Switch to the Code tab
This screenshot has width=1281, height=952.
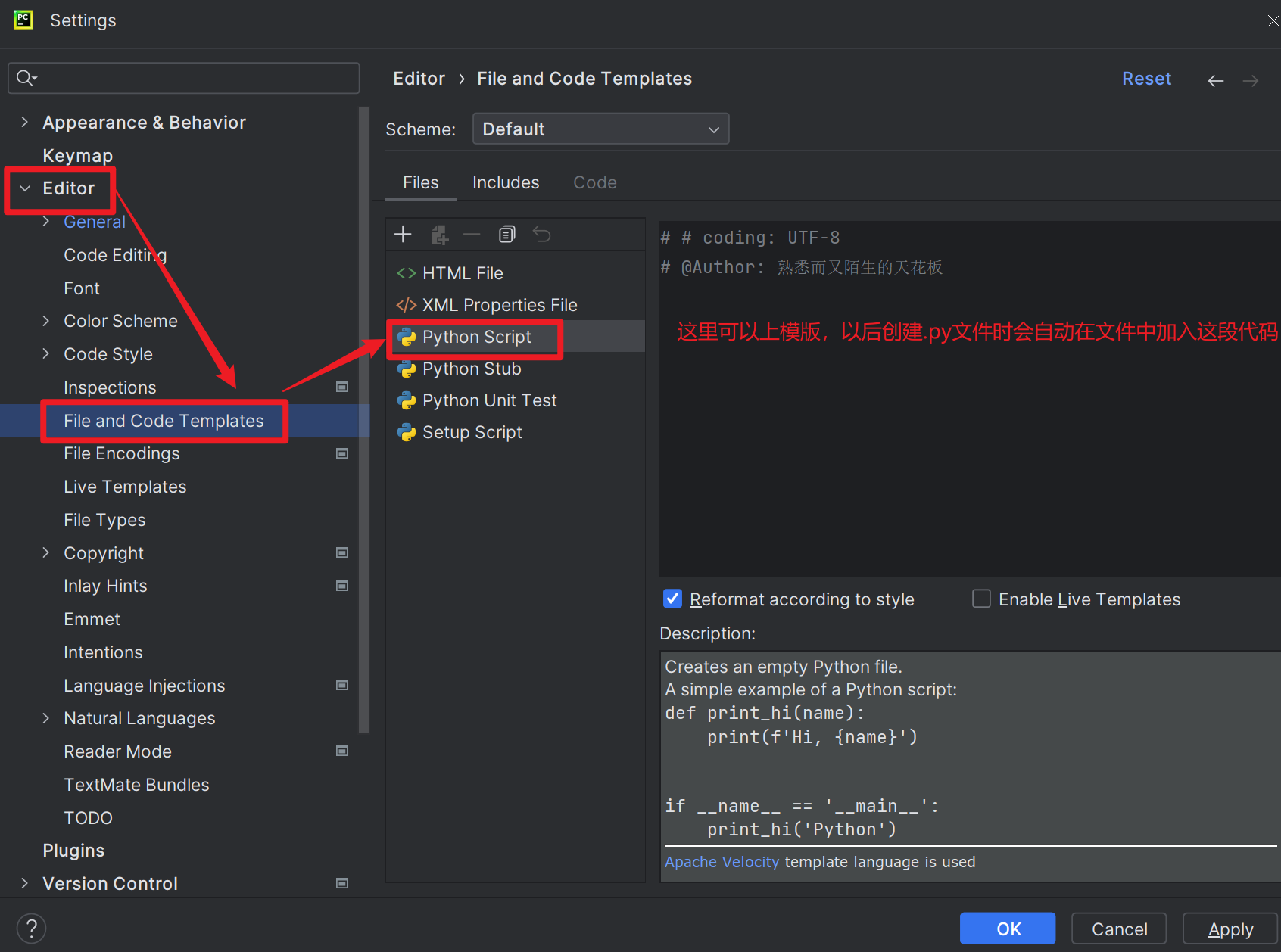point(594,182)
